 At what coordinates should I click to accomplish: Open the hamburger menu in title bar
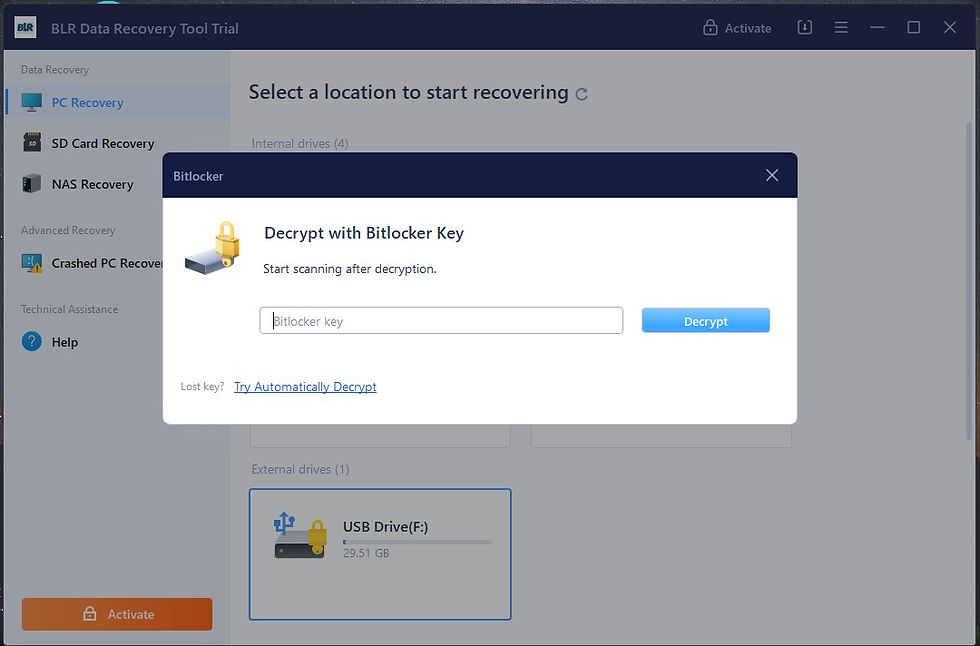click(x=841, y=27)
